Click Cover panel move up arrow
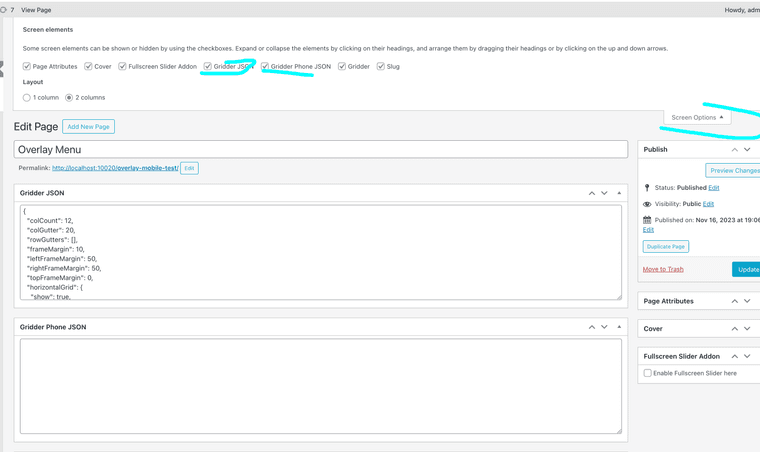This screenshot has height=452, width=760. coord(734,328)
